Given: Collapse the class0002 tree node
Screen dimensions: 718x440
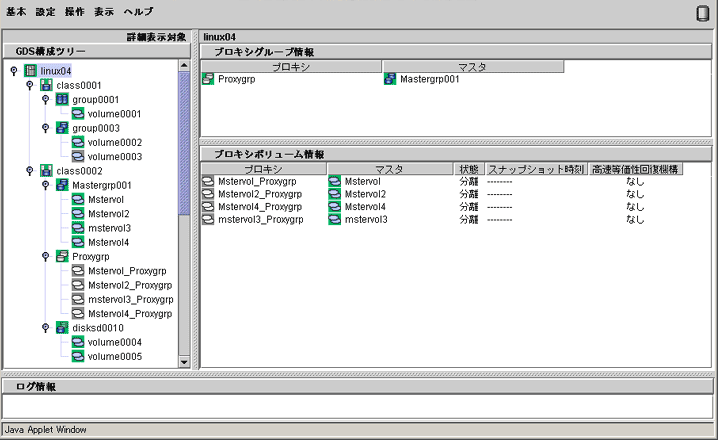Looking at the screenshot, I should pyautogui.click(x=30, y=171).
